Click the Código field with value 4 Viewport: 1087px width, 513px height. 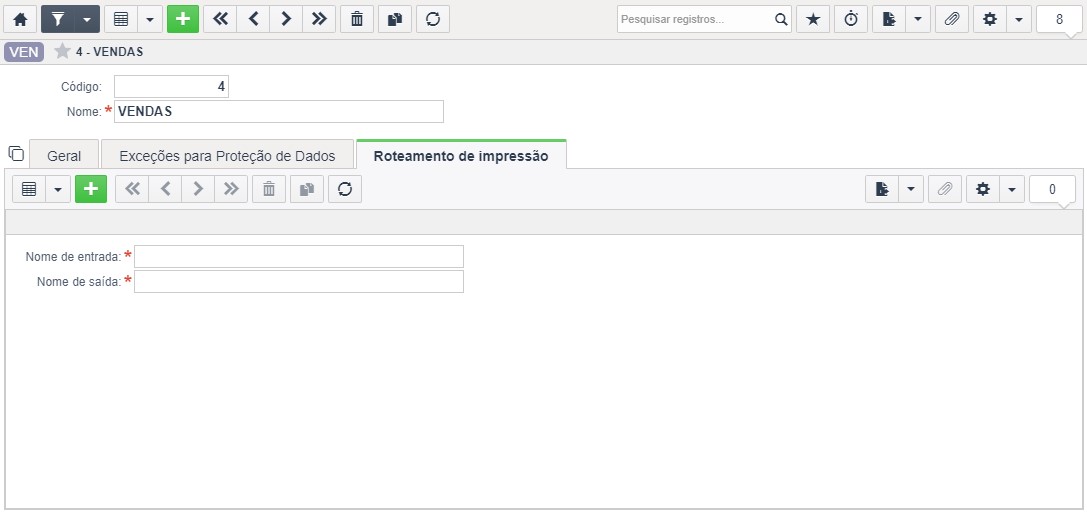[171, 87]
